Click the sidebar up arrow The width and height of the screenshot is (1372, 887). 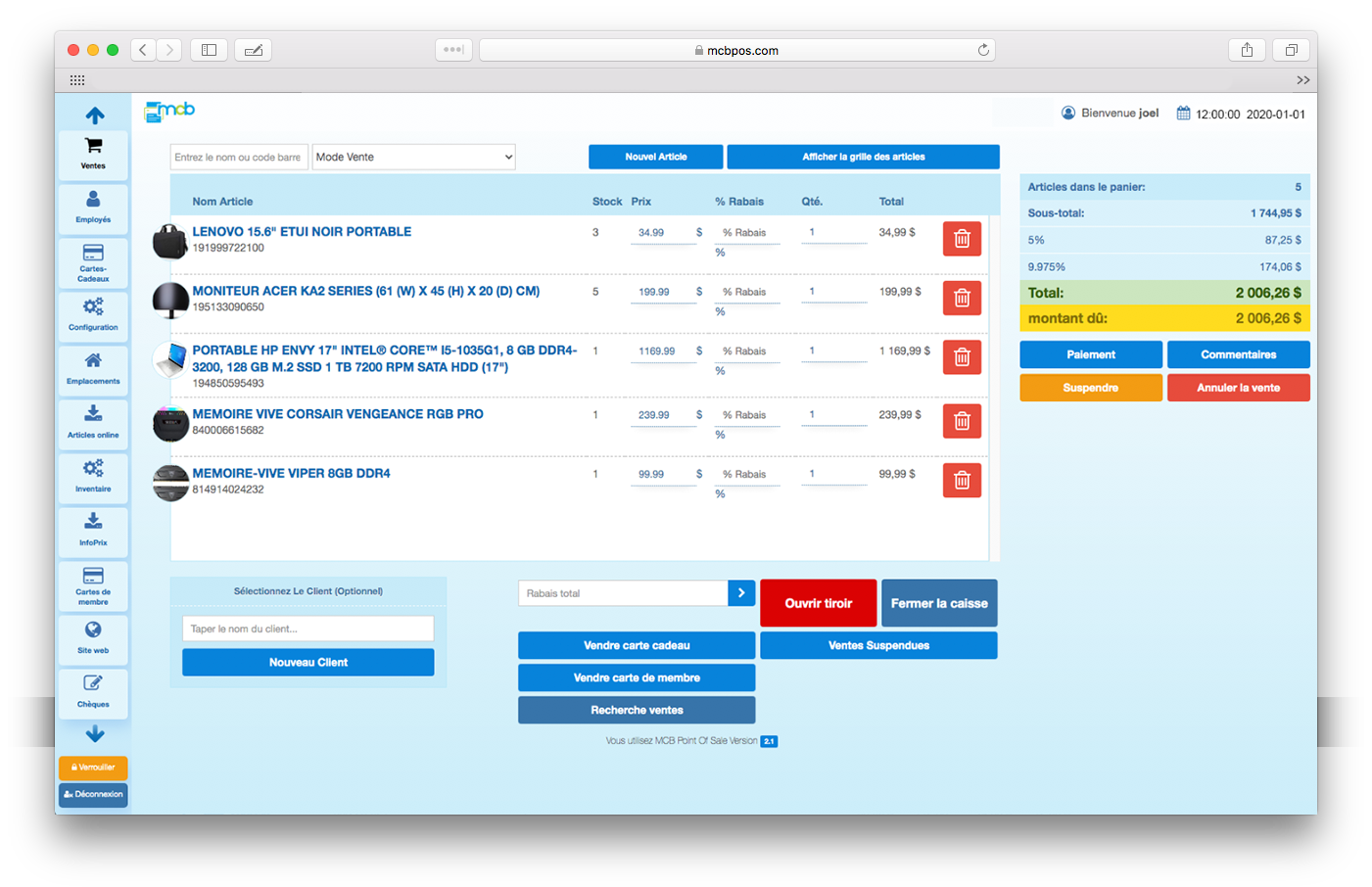pyautogui.click(x=95, y=116)
